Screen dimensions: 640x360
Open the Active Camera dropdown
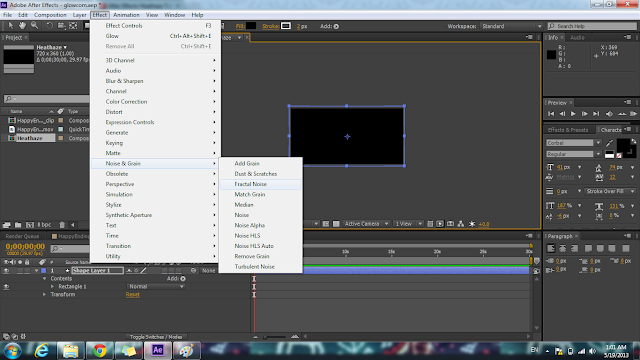(366, 224)
